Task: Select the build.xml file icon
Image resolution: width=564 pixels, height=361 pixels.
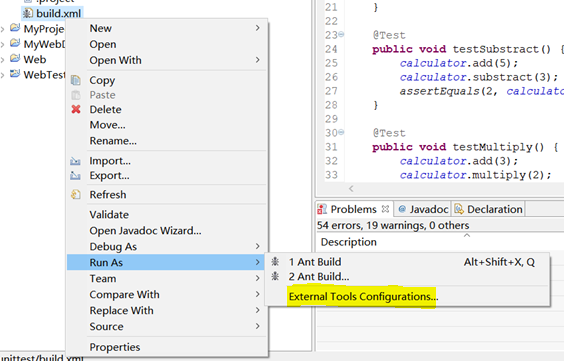Action: pyautogui.click(x=27, y=13)
